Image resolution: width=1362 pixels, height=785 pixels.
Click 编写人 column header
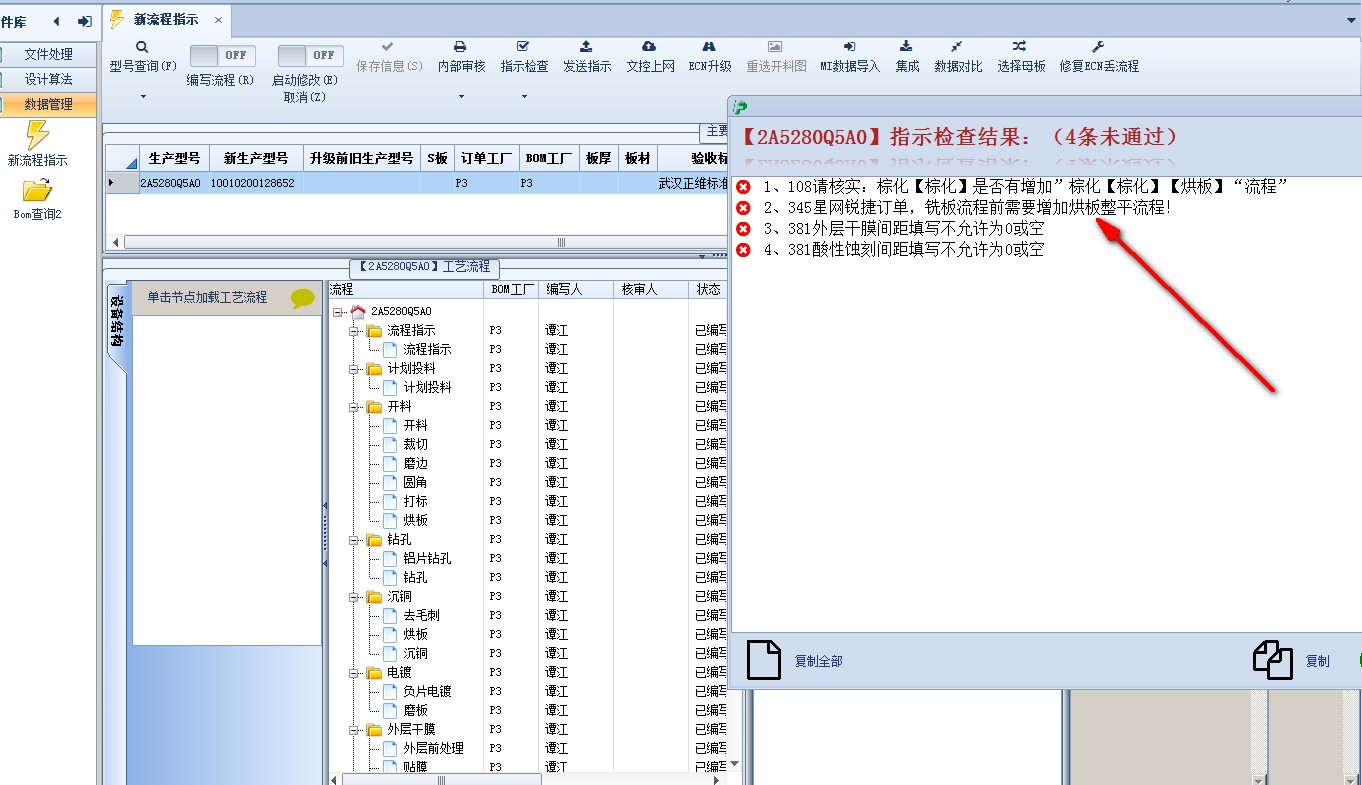575,289
